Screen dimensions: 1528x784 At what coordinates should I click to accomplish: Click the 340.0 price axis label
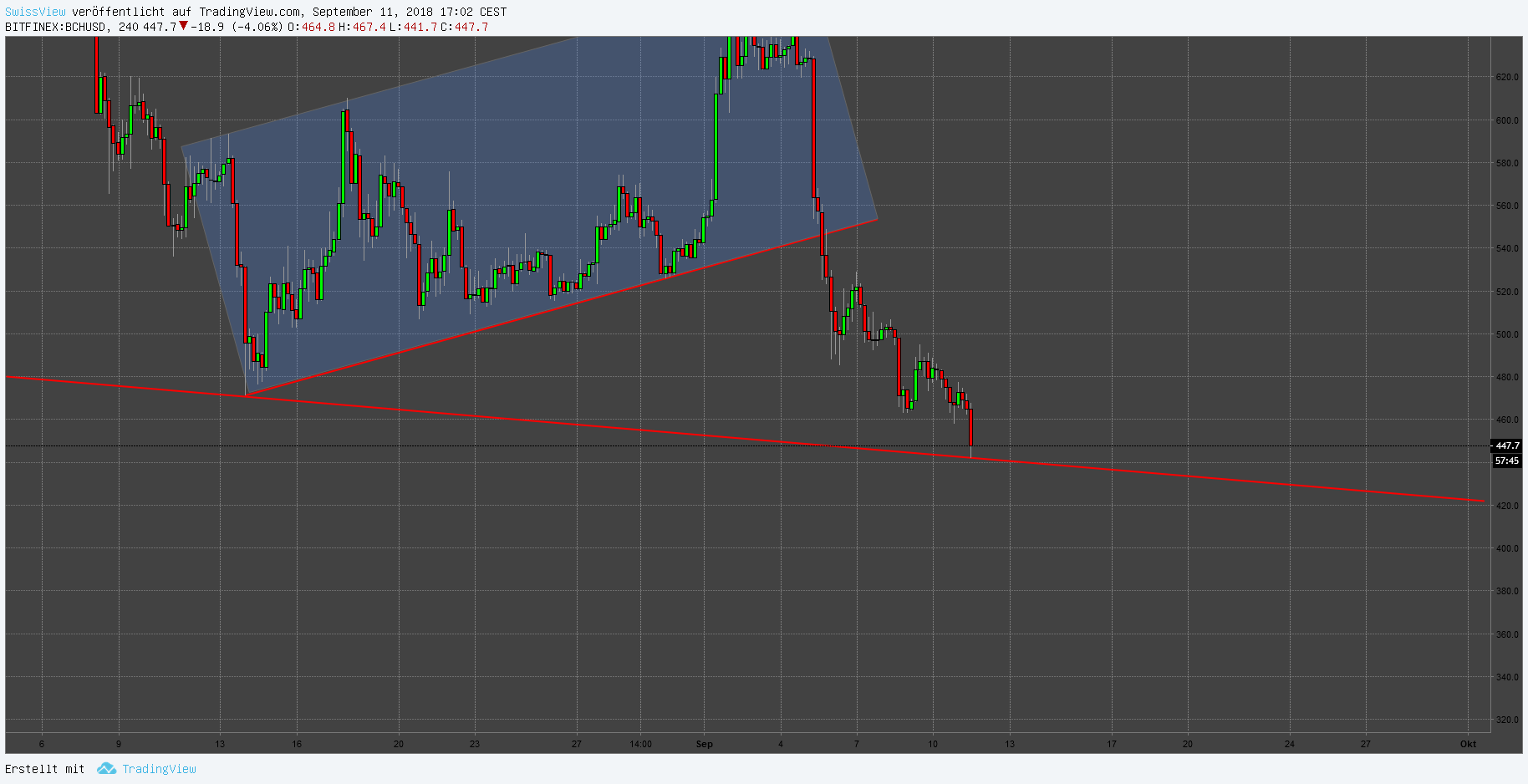(1507, 677)
